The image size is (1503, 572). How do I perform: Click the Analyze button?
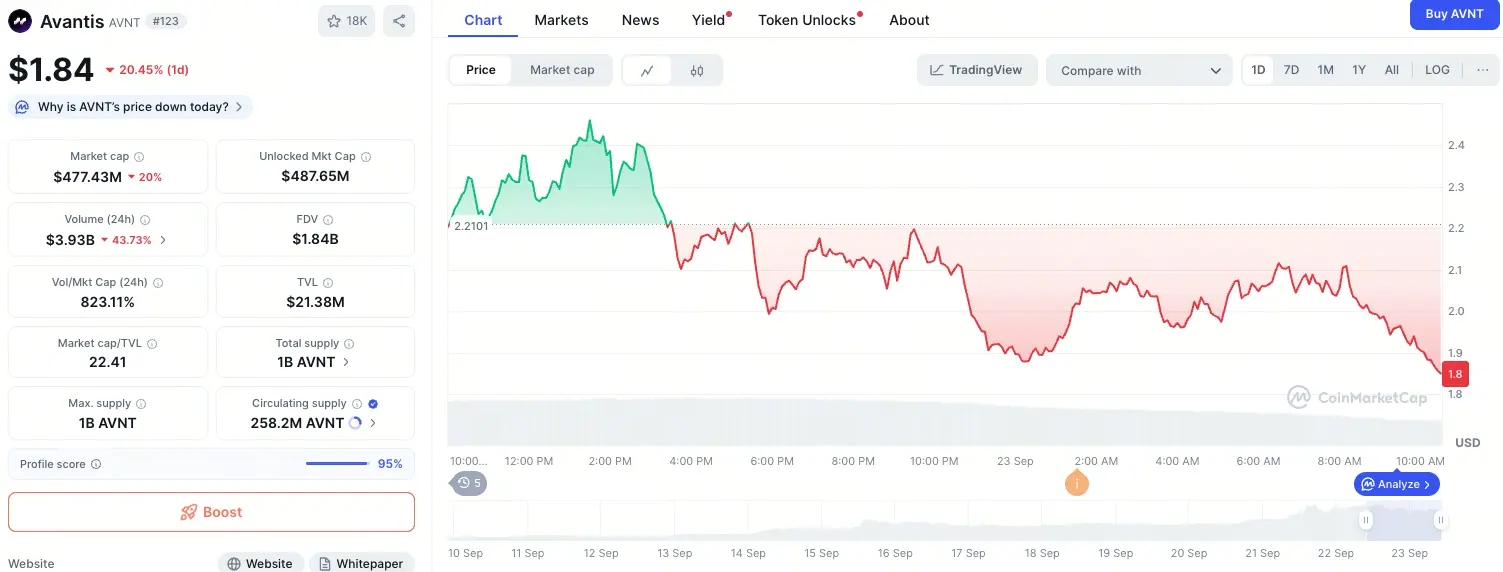tap(1398, 484)
